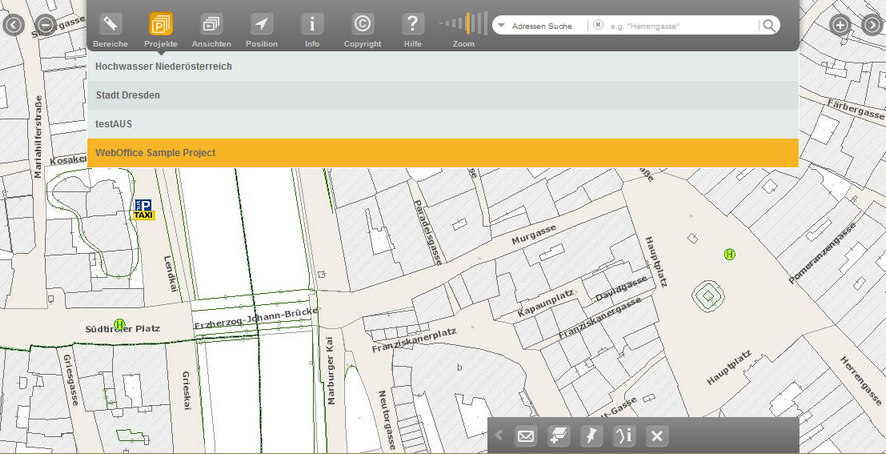Click the Paradeisgasse label
Viewport: 886px width, 454px height.
427,232
